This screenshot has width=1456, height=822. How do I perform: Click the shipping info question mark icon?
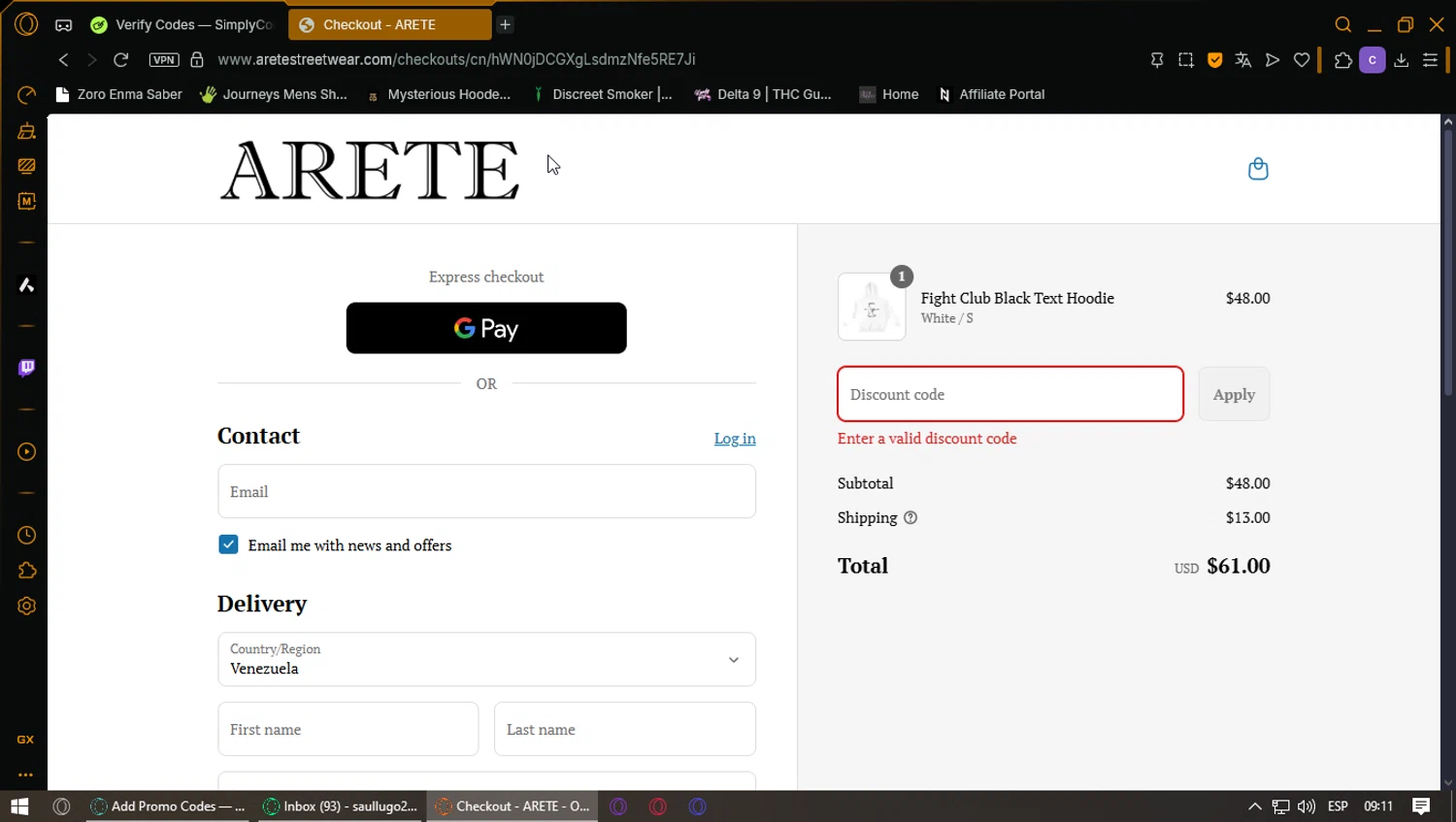point(910,518)
